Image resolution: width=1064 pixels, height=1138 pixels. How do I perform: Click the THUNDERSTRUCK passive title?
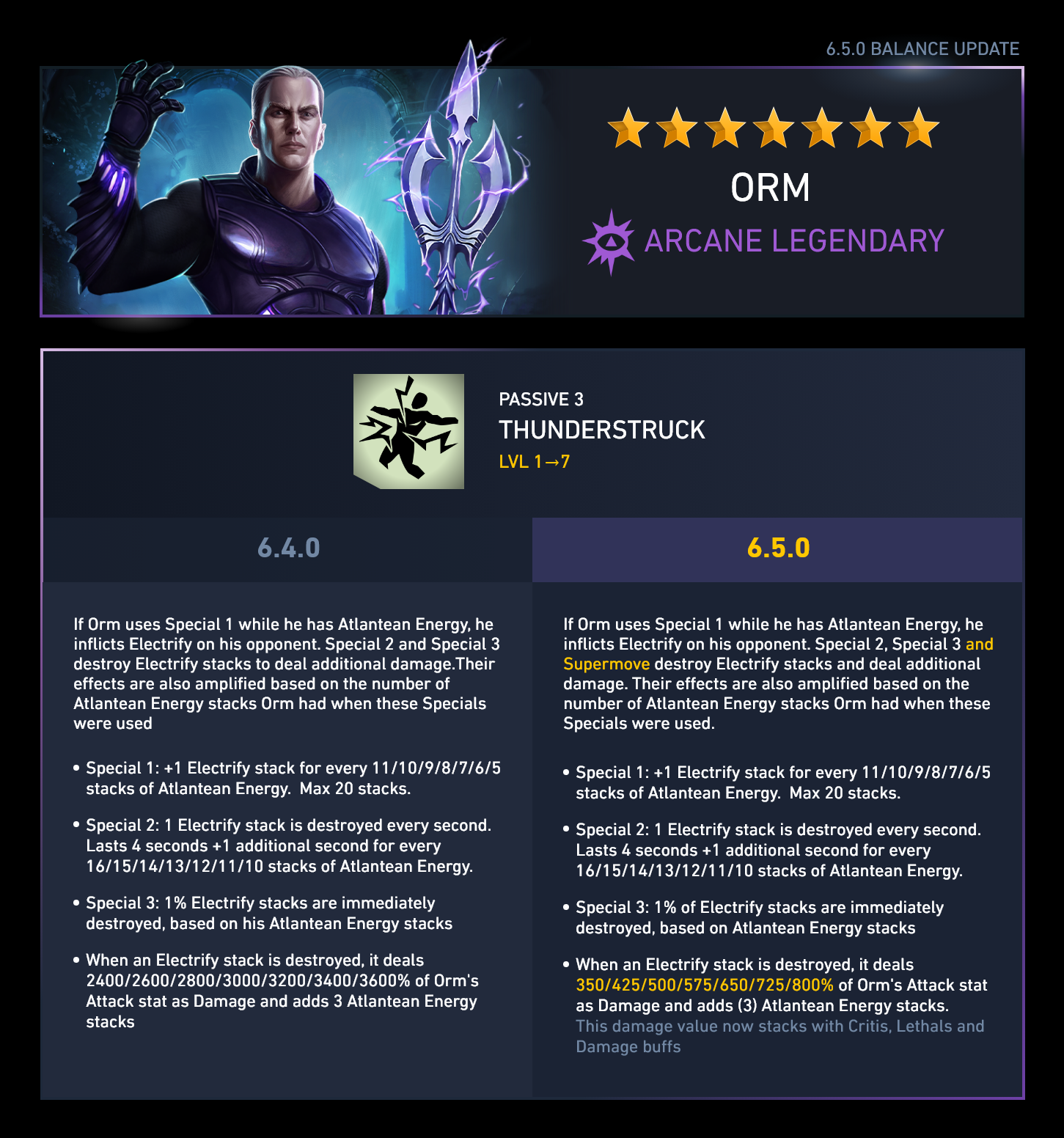pos(602,430)
